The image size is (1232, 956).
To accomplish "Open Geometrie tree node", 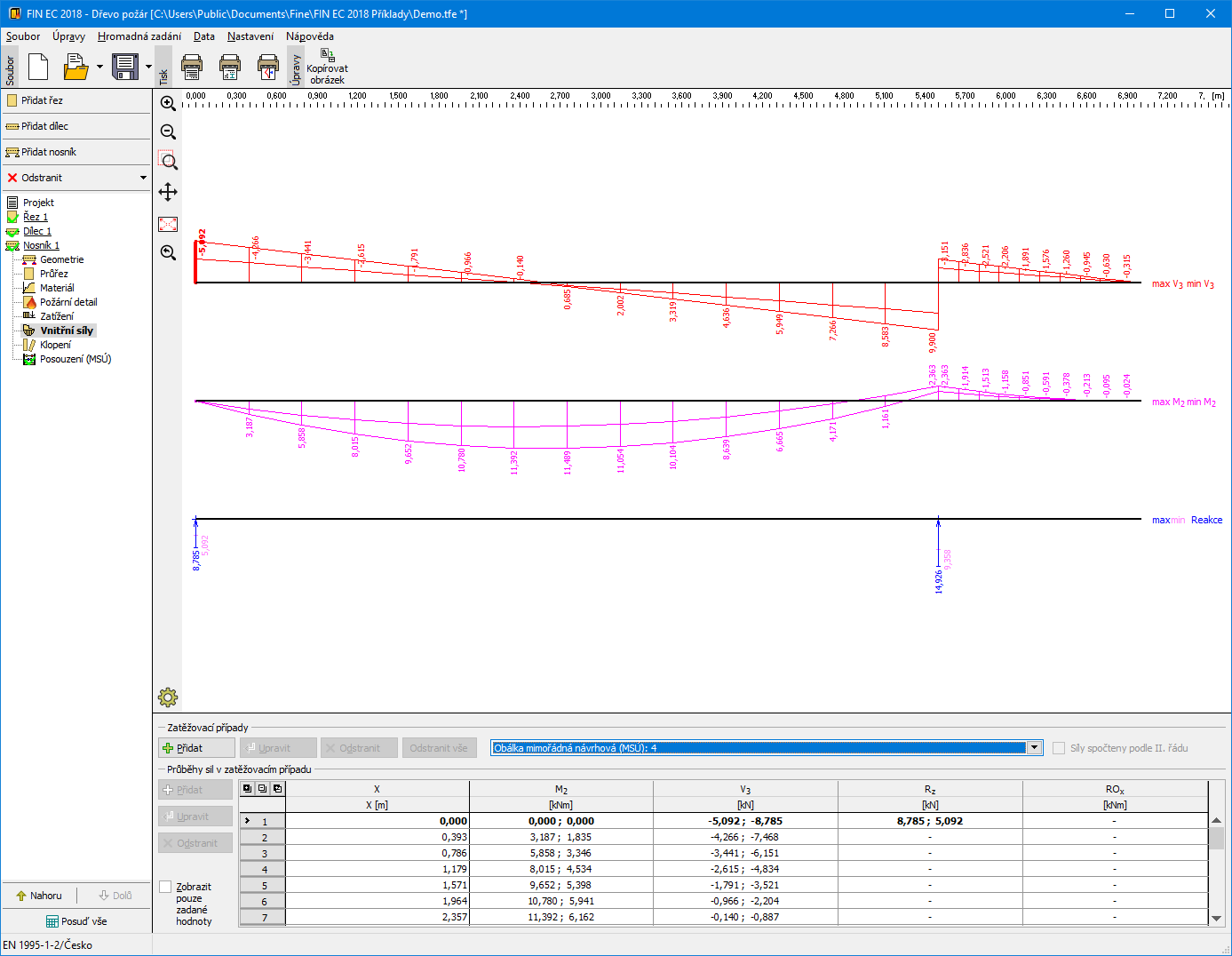I will tap(61, 259).
